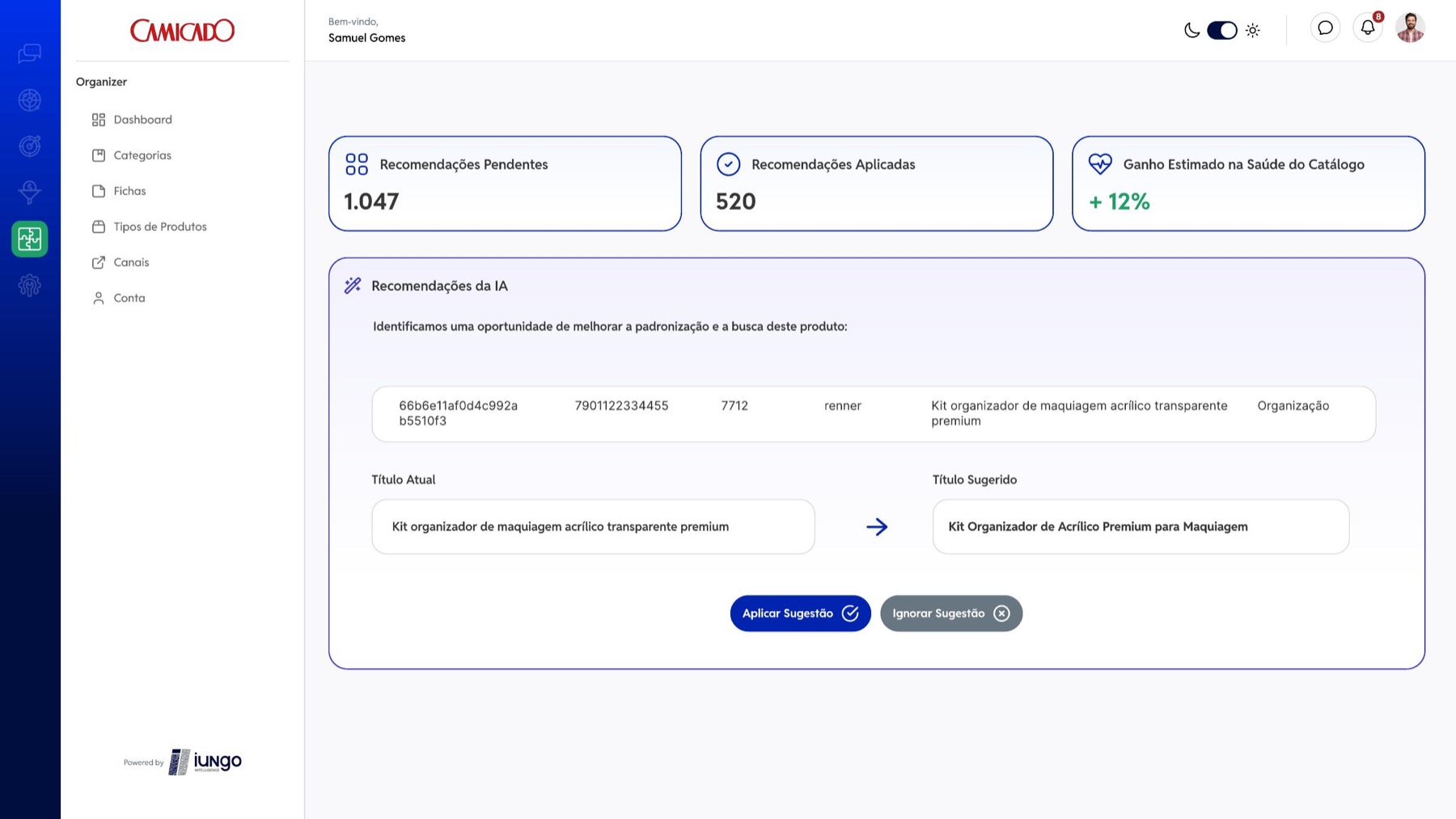Screen dimensions: 1456x819
Task: Open the user profile avatar
Action: coord(1410,28)
